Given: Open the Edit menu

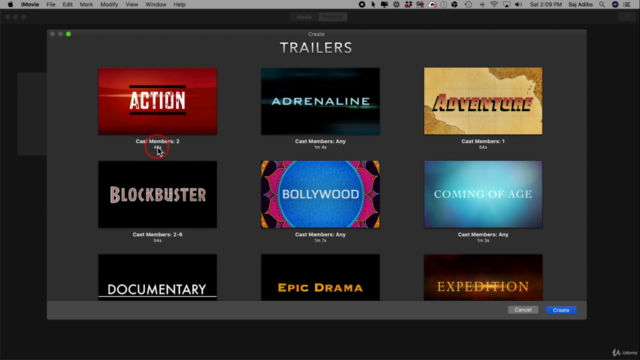Looking at the screenshot, I should point(67,4).
